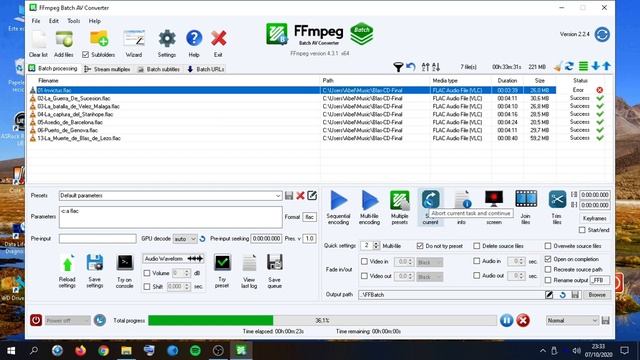Delete the selected preset with red X

300,196
